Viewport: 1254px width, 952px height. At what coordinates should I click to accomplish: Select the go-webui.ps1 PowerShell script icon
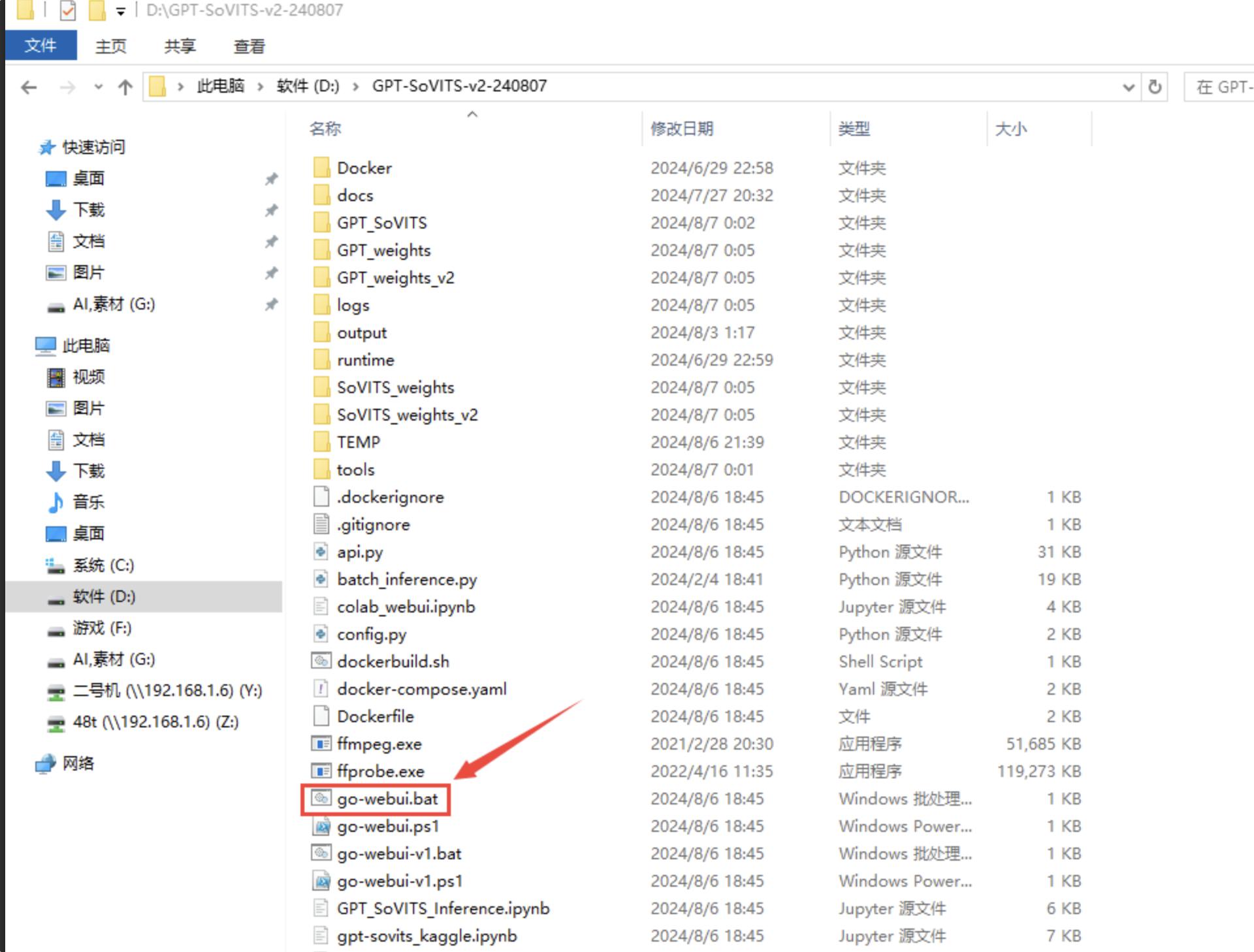pos(321,827)
